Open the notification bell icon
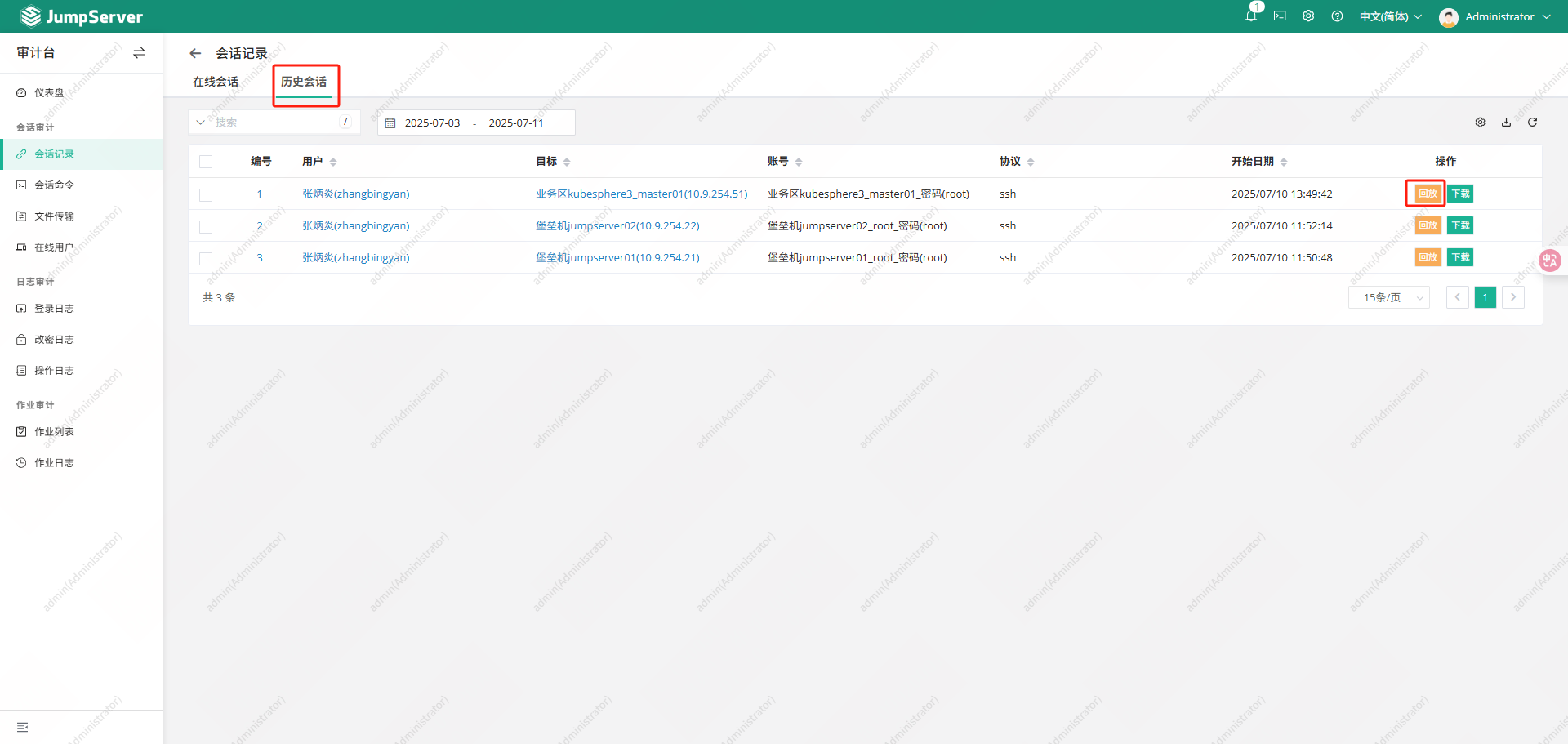Screen dimensions: 1568x744 [x=1251, y=16]
